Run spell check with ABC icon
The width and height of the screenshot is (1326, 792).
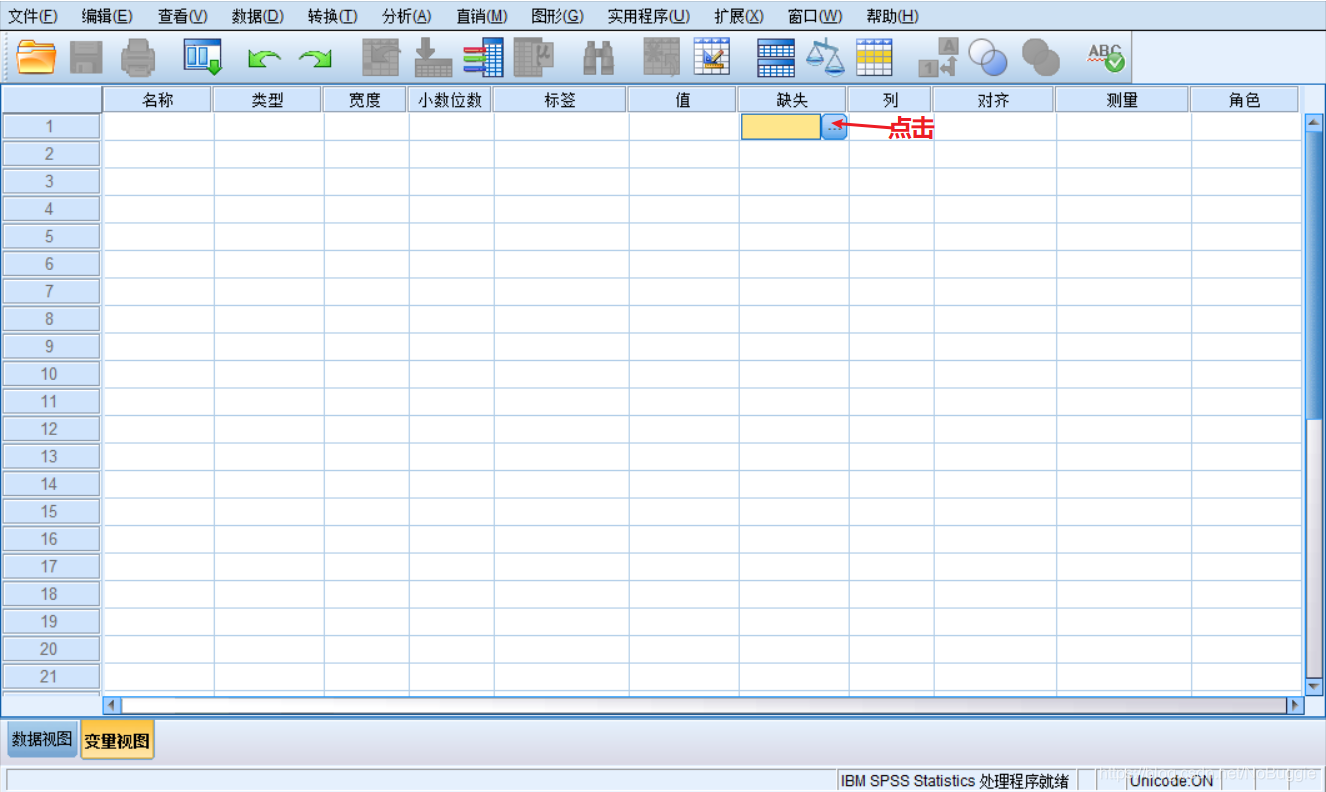[x=1106, y=57]
